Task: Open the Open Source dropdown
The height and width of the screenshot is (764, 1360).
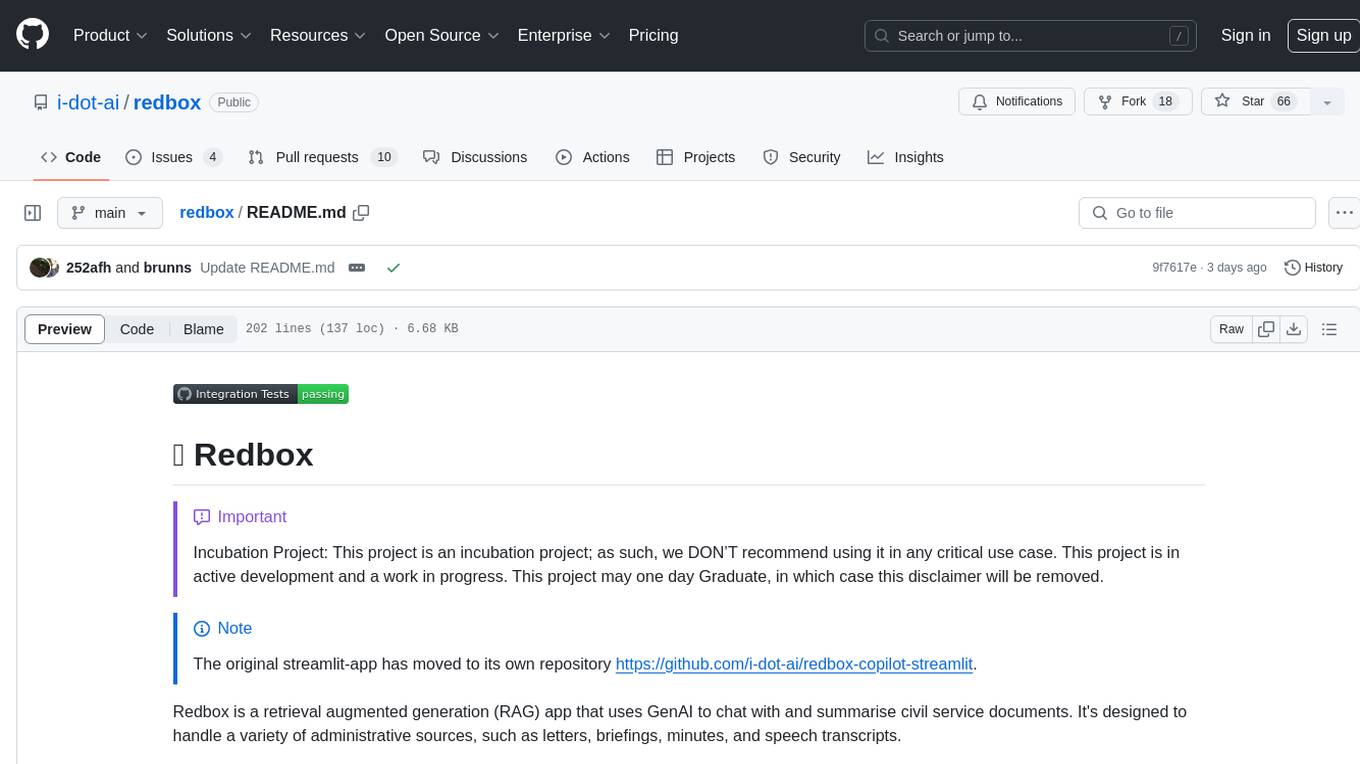Action: (x=441, y=35)
